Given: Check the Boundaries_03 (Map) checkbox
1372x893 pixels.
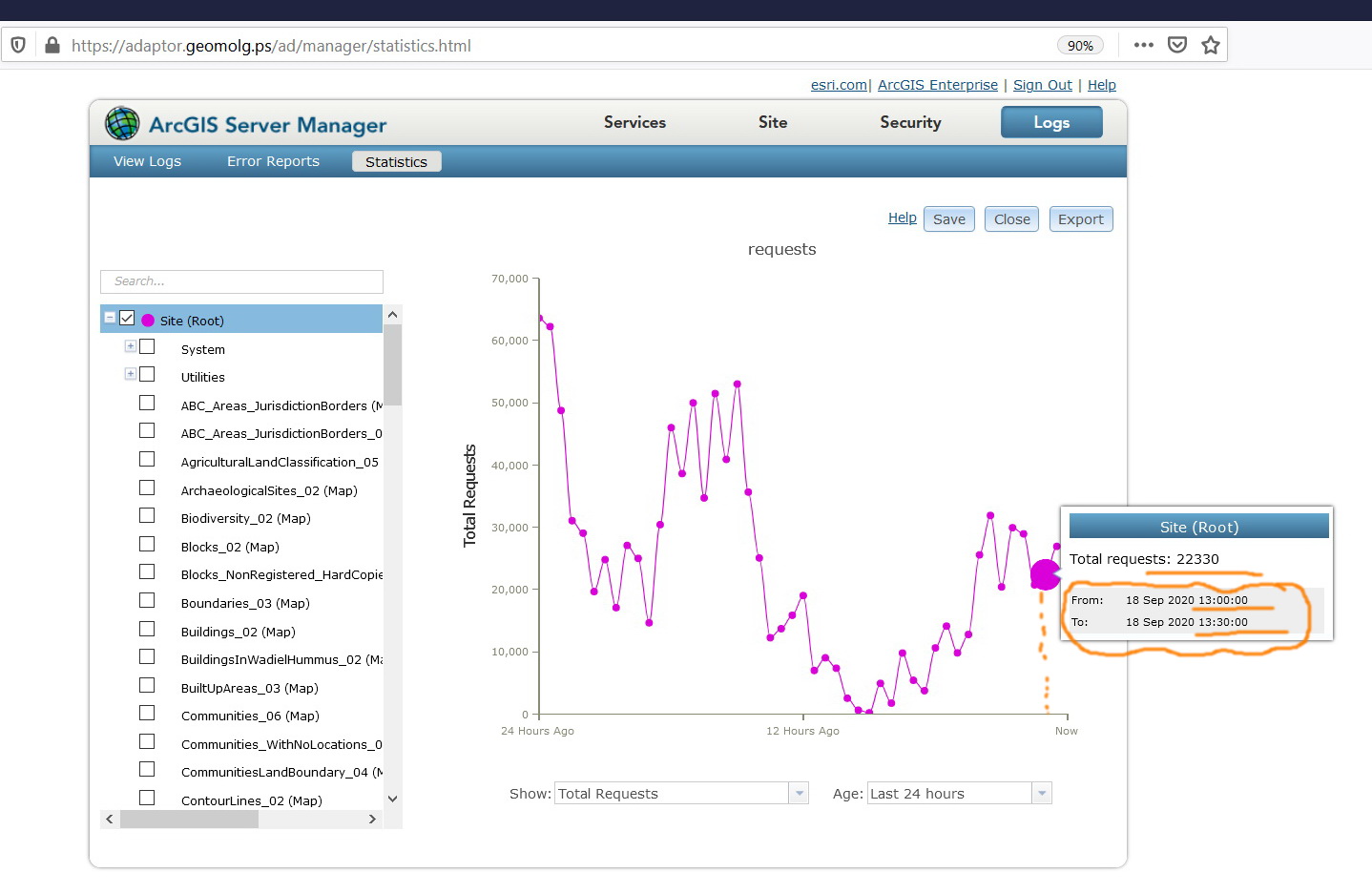Looking at the screenshot, I should (x=147, y=600).
